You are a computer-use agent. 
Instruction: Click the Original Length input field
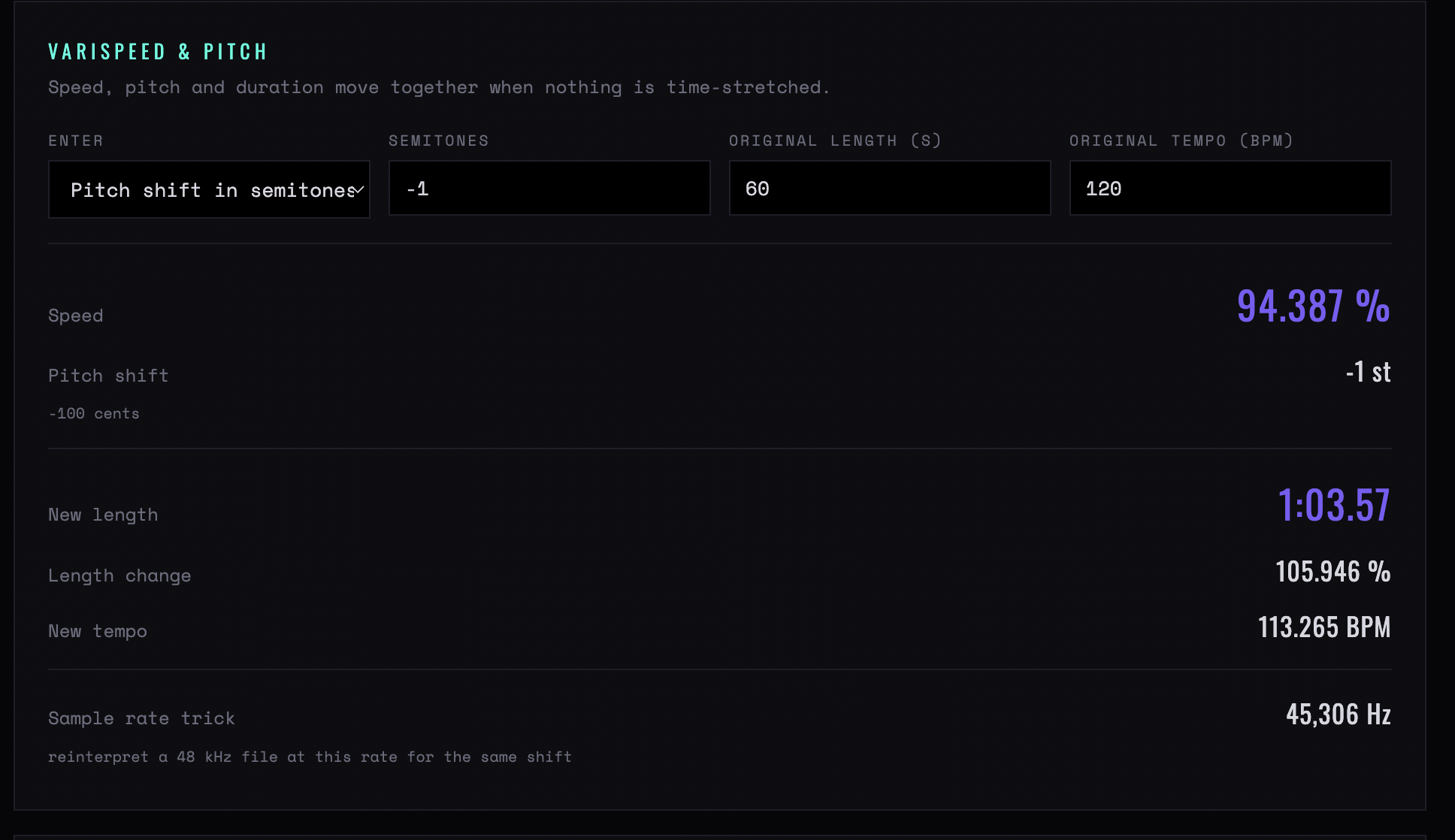coord(890,188)
